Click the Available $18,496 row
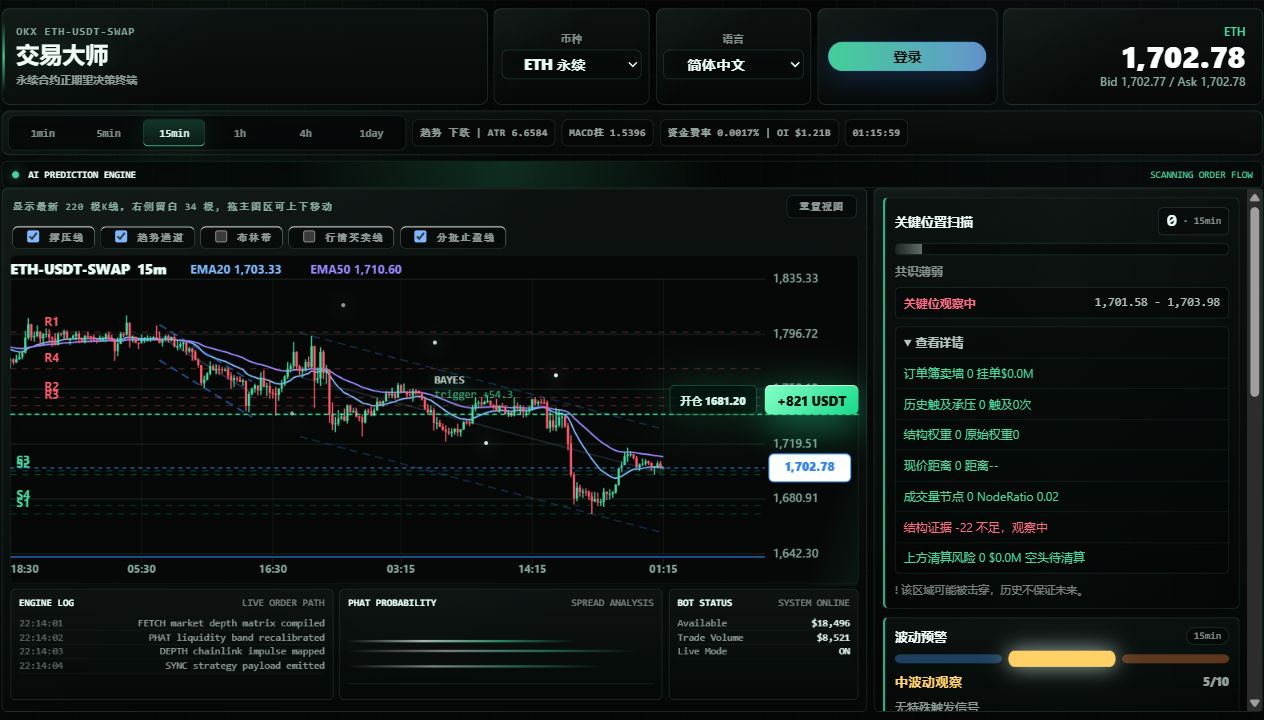The image size is (1264, 720). [763, 623]
